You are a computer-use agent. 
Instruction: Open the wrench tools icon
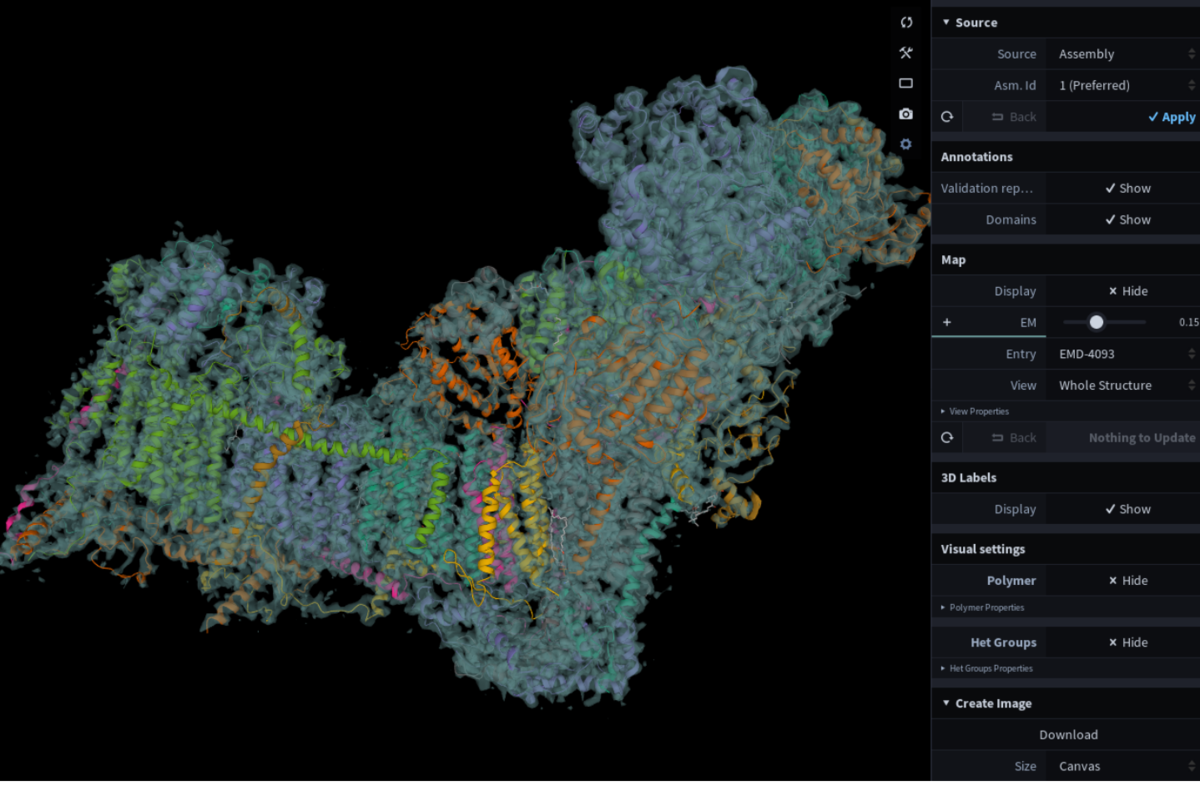pyautogui.click(x=906, y=53)
